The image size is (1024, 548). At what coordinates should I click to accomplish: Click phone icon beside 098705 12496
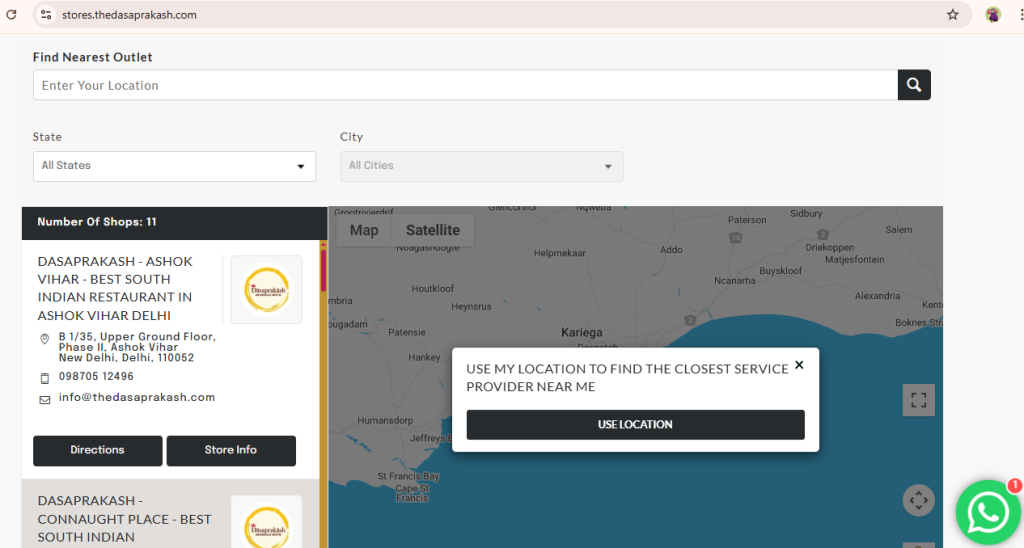click(x=44, y=378)
